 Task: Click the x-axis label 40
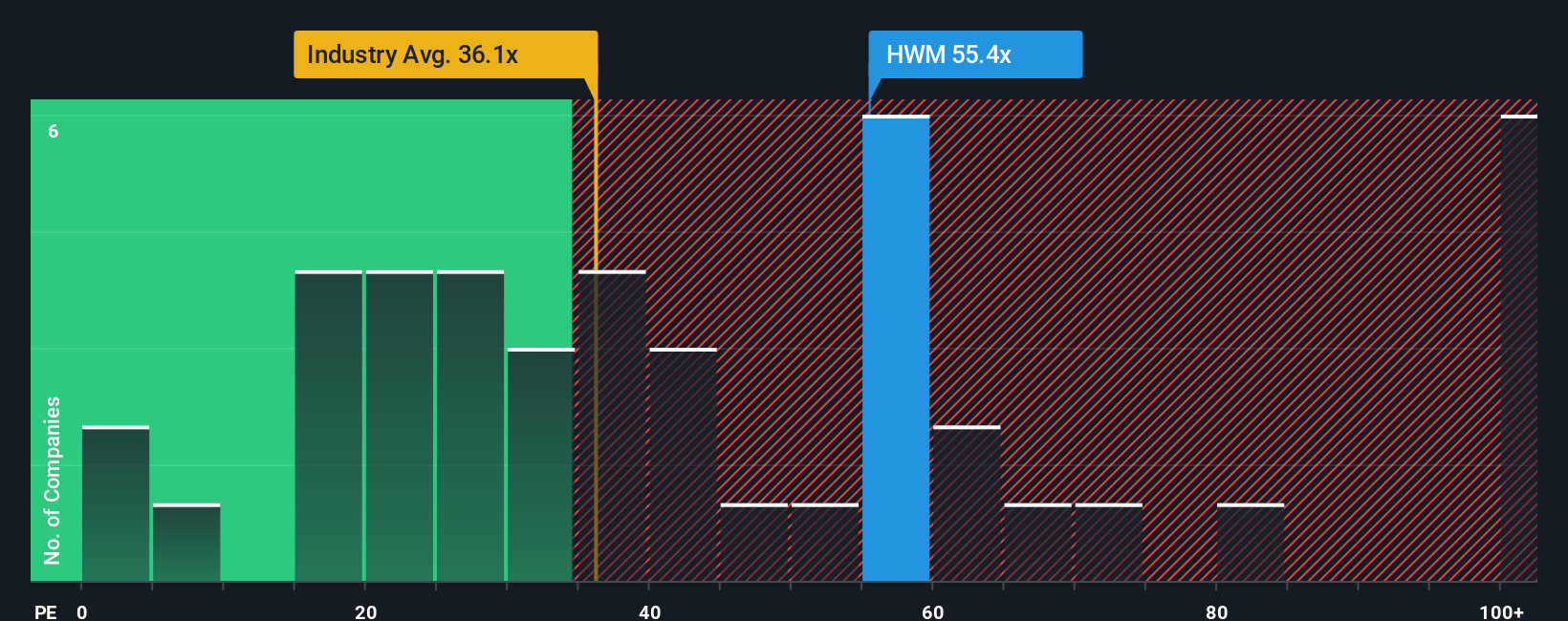(649, 612)
